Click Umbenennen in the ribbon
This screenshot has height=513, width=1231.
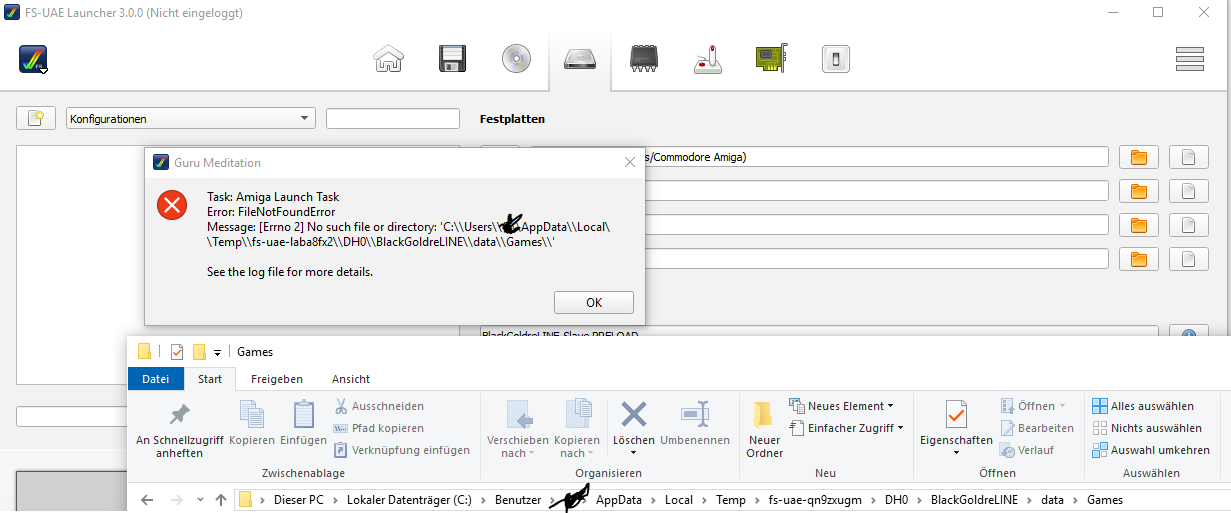695,424
